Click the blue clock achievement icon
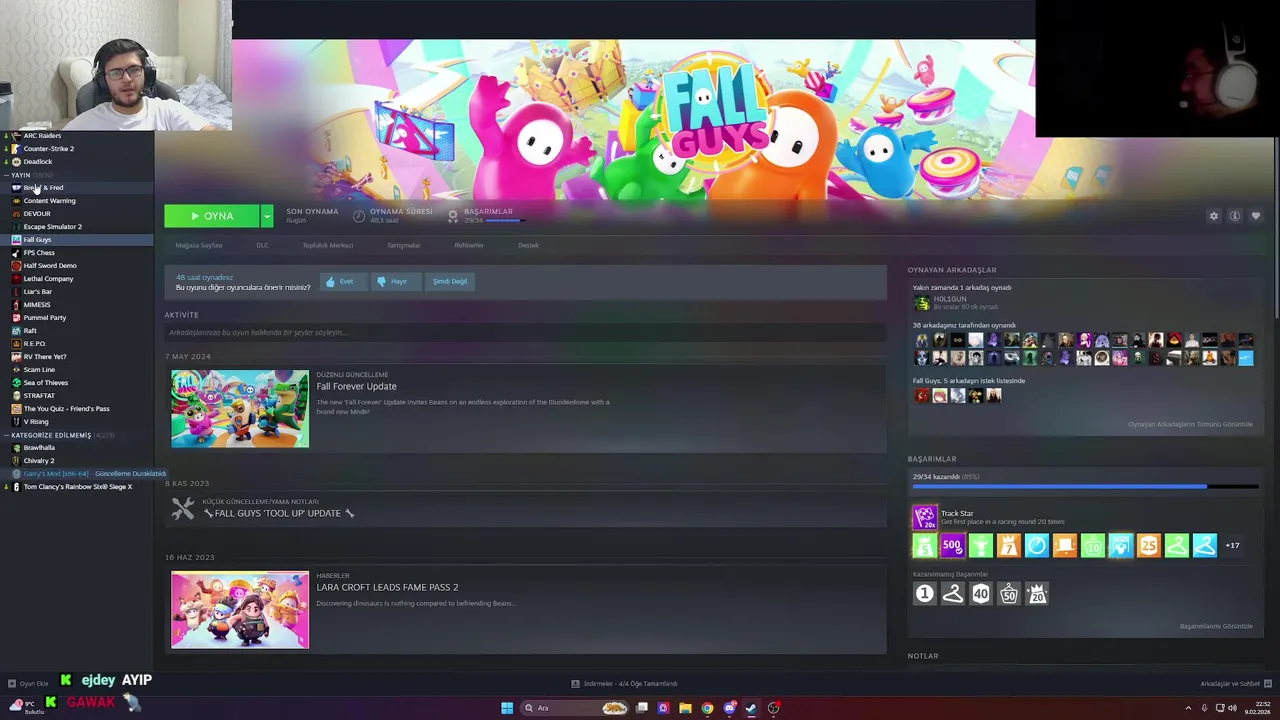The height and width of the screenshot is (720, 1280). 1036,545
